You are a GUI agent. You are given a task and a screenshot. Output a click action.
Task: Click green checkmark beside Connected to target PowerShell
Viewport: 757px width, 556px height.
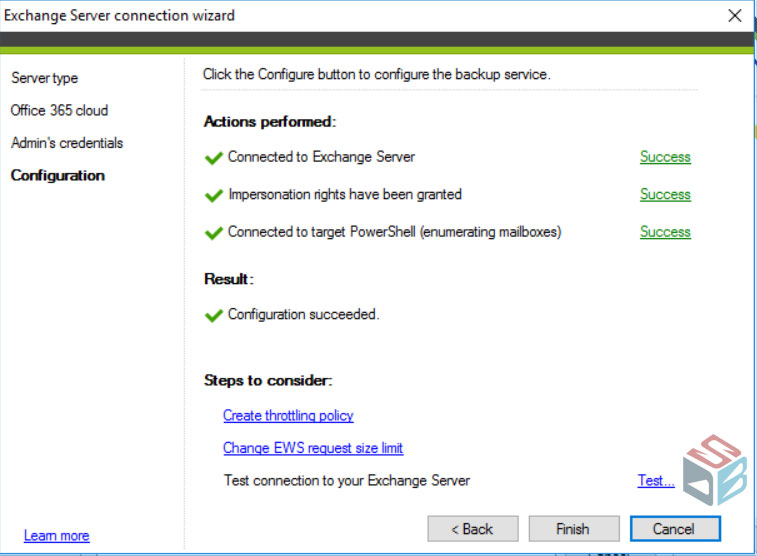pos(213,233)
